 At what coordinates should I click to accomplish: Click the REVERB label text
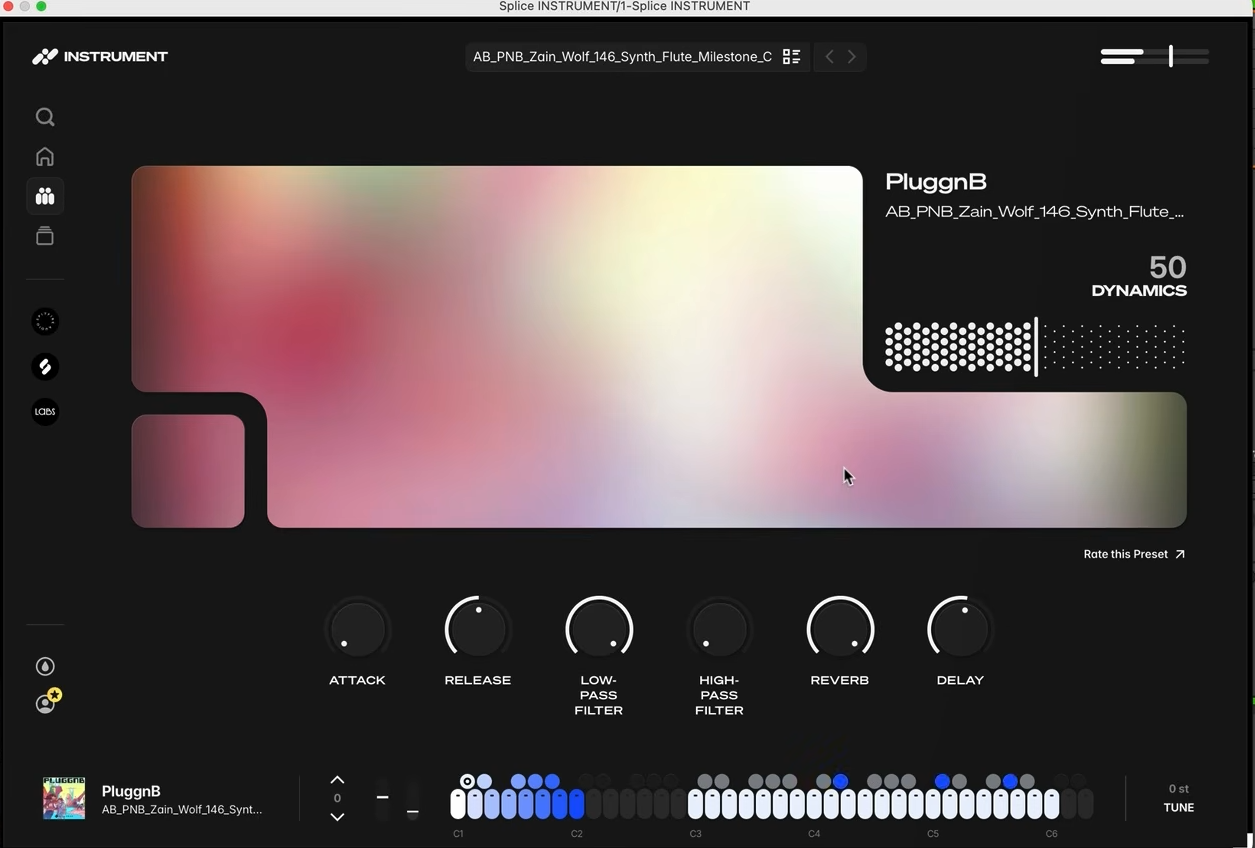click(840, 680)
